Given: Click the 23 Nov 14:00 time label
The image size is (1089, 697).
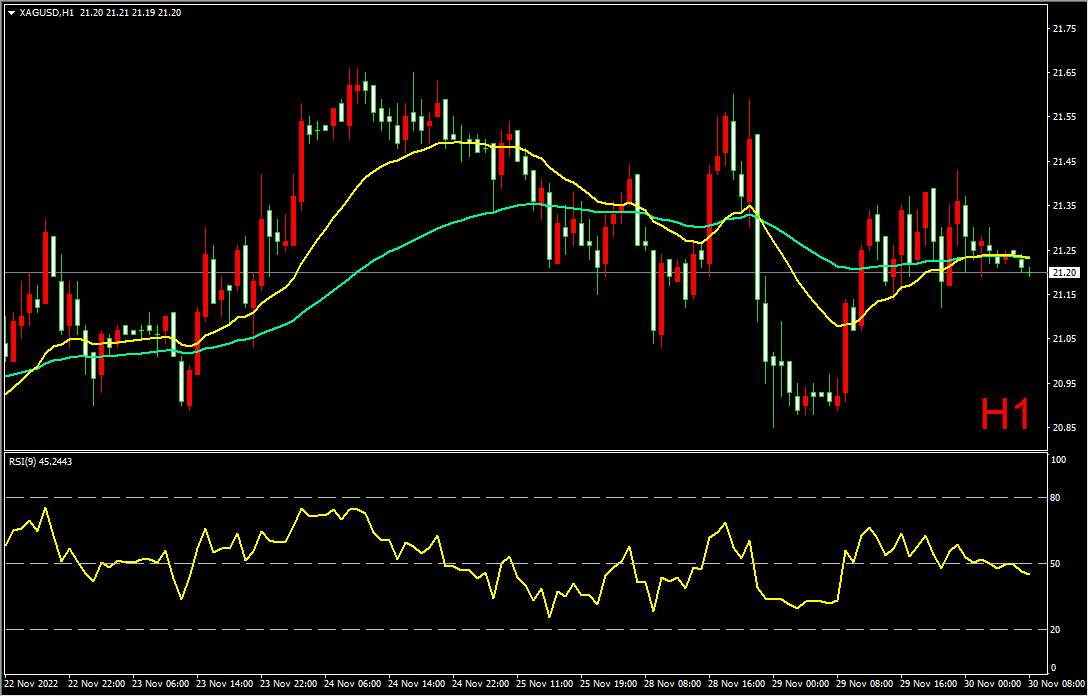Looking at the screenshot, I should [224, 684].
